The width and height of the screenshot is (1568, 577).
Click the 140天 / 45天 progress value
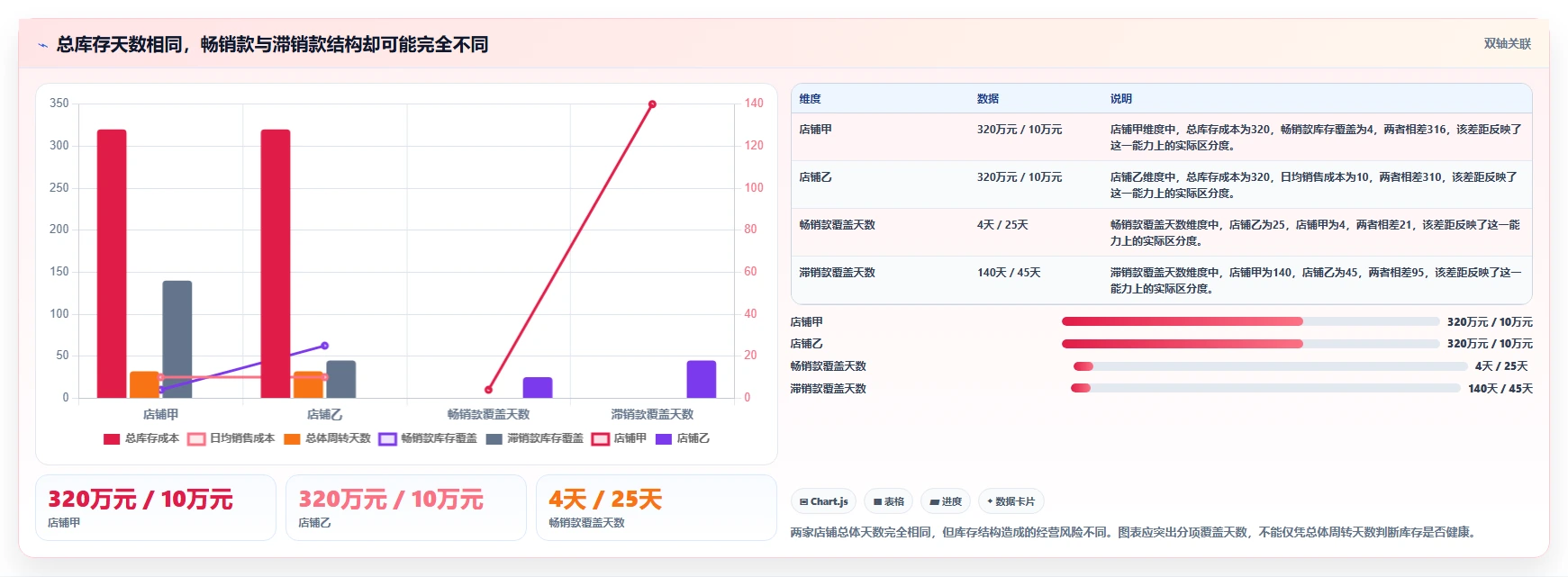click(1500, 389)
